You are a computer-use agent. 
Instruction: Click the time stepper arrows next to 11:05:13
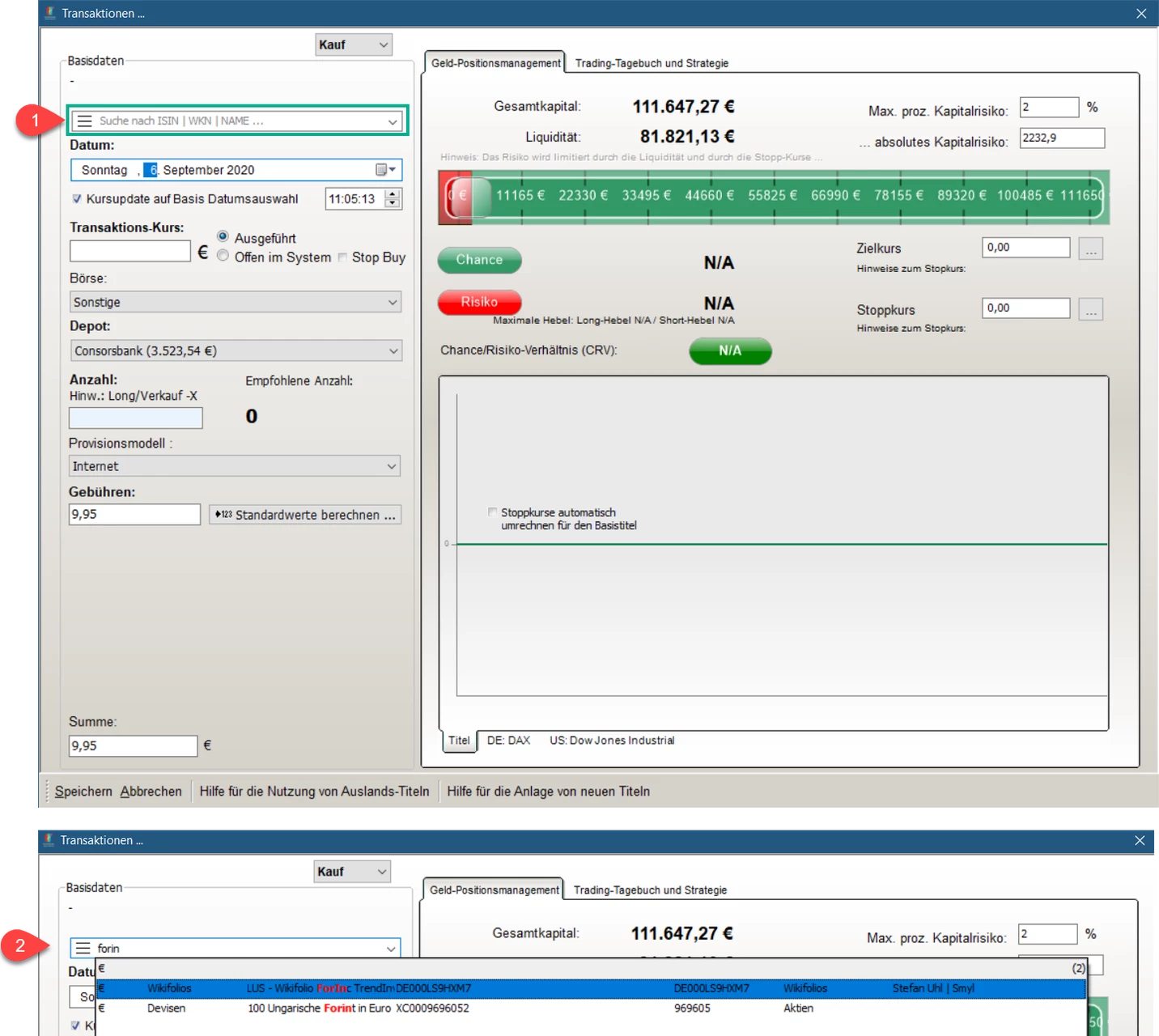[393, 198]
